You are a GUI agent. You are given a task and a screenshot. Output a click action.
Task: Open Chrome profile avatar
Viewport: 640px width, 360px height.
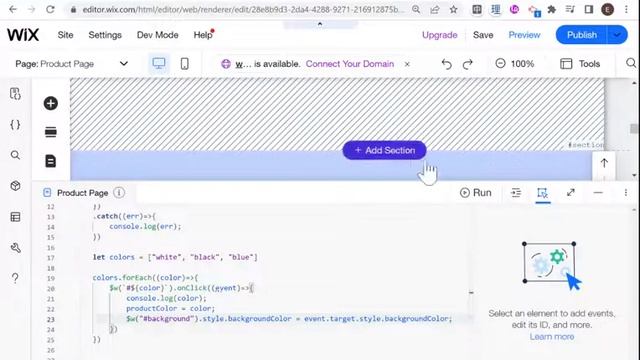pos(607,9)
